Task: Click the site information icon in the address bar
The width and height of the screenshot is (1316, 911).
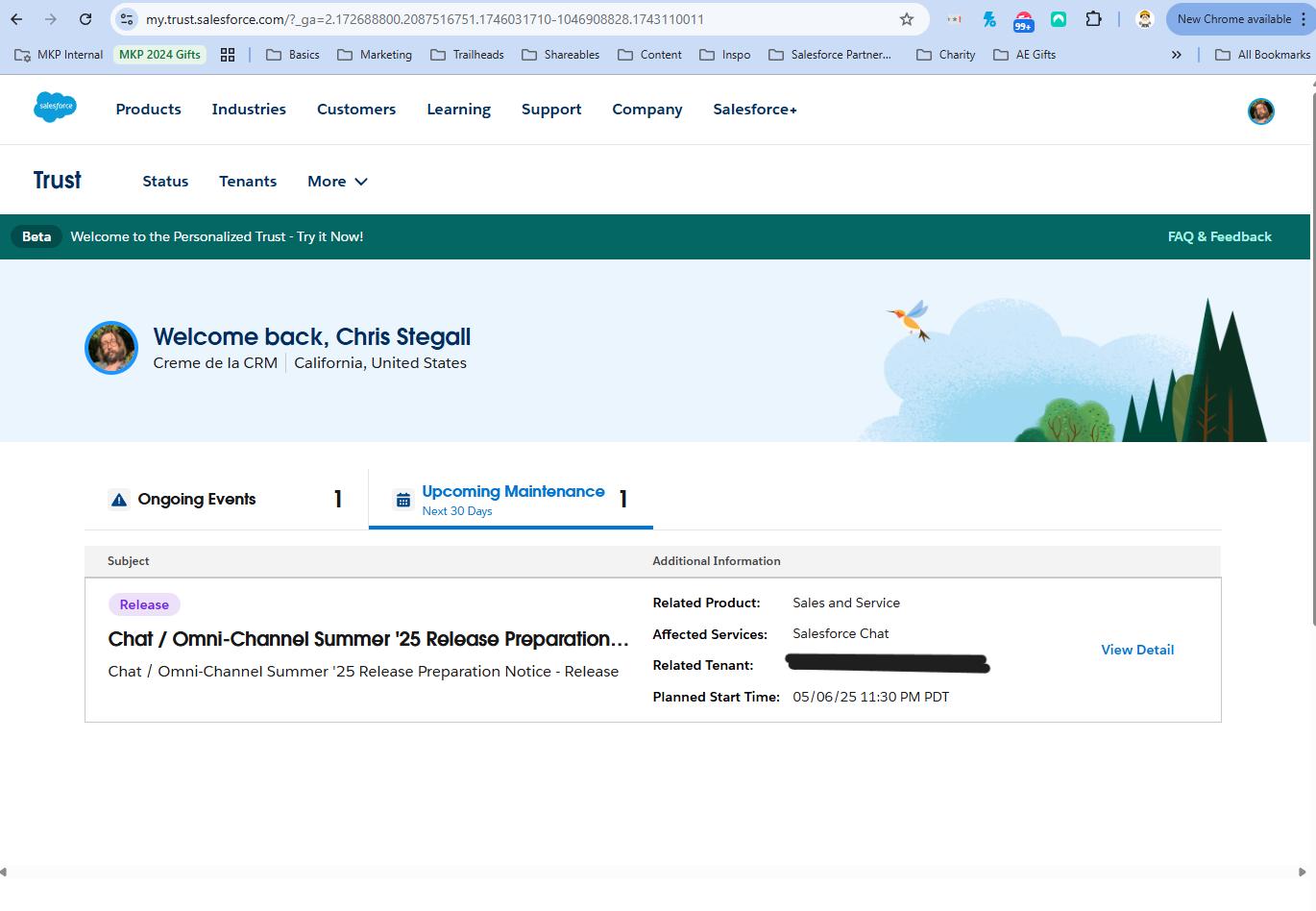Action: [127, 19]
